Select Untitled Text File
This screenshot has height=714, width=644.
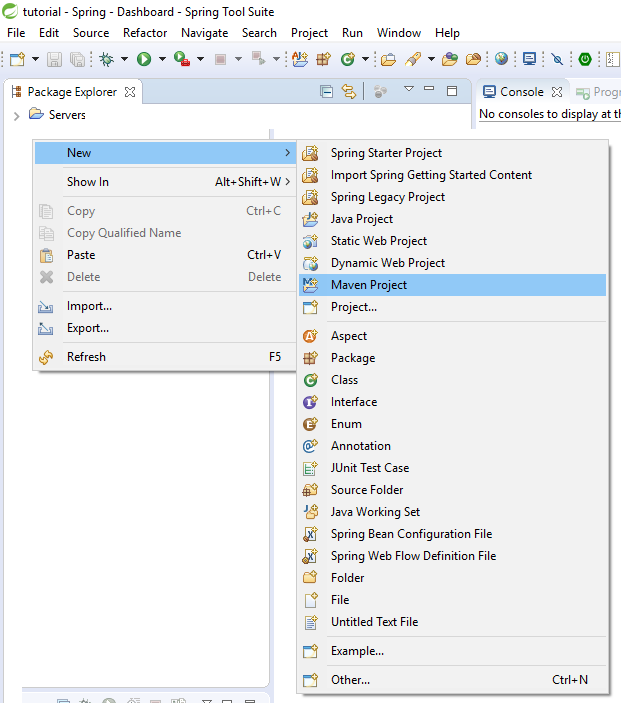click(x=453, y=622)
